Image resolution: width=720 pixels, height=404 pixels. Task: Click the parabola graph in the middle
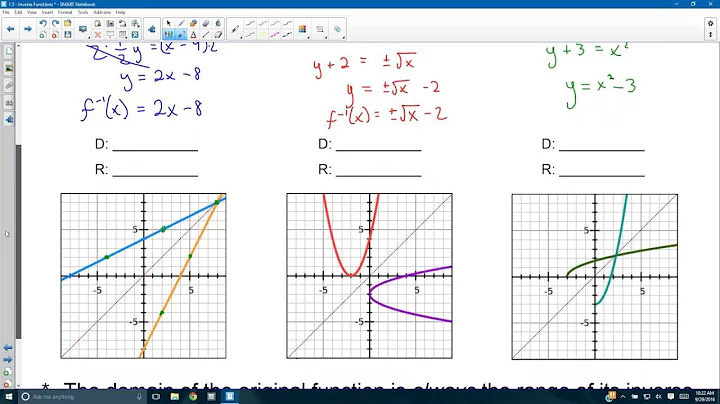[x=370, y=276]
